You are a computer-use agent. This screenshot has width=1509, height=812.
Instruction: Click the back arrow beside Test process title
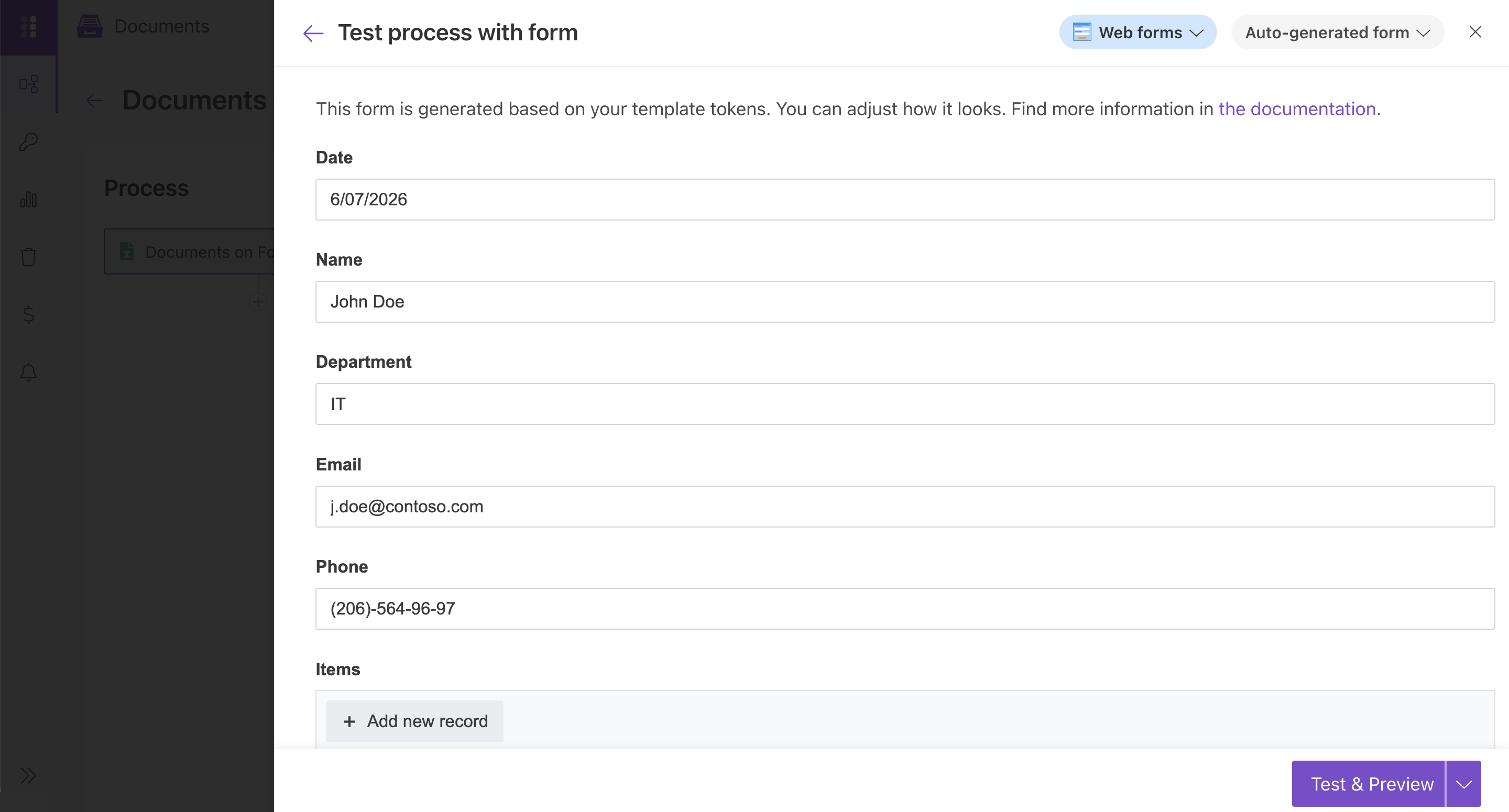313,34
